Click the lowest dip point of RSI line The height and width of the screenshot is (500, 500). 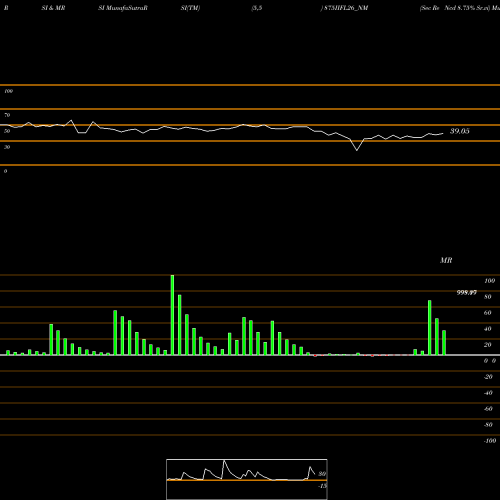(357, 150)
